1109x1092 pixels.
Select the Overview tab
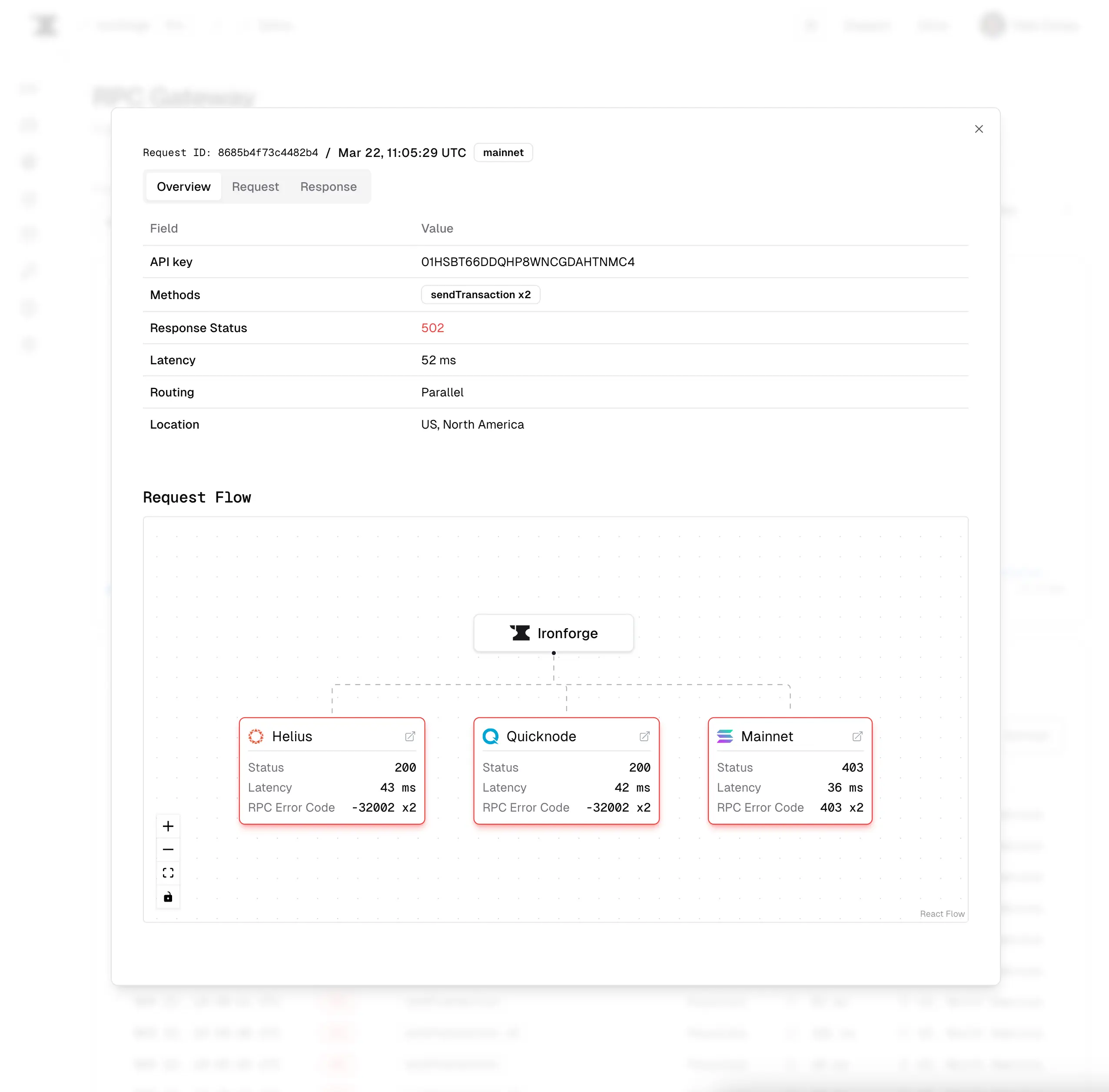(183, 186)
